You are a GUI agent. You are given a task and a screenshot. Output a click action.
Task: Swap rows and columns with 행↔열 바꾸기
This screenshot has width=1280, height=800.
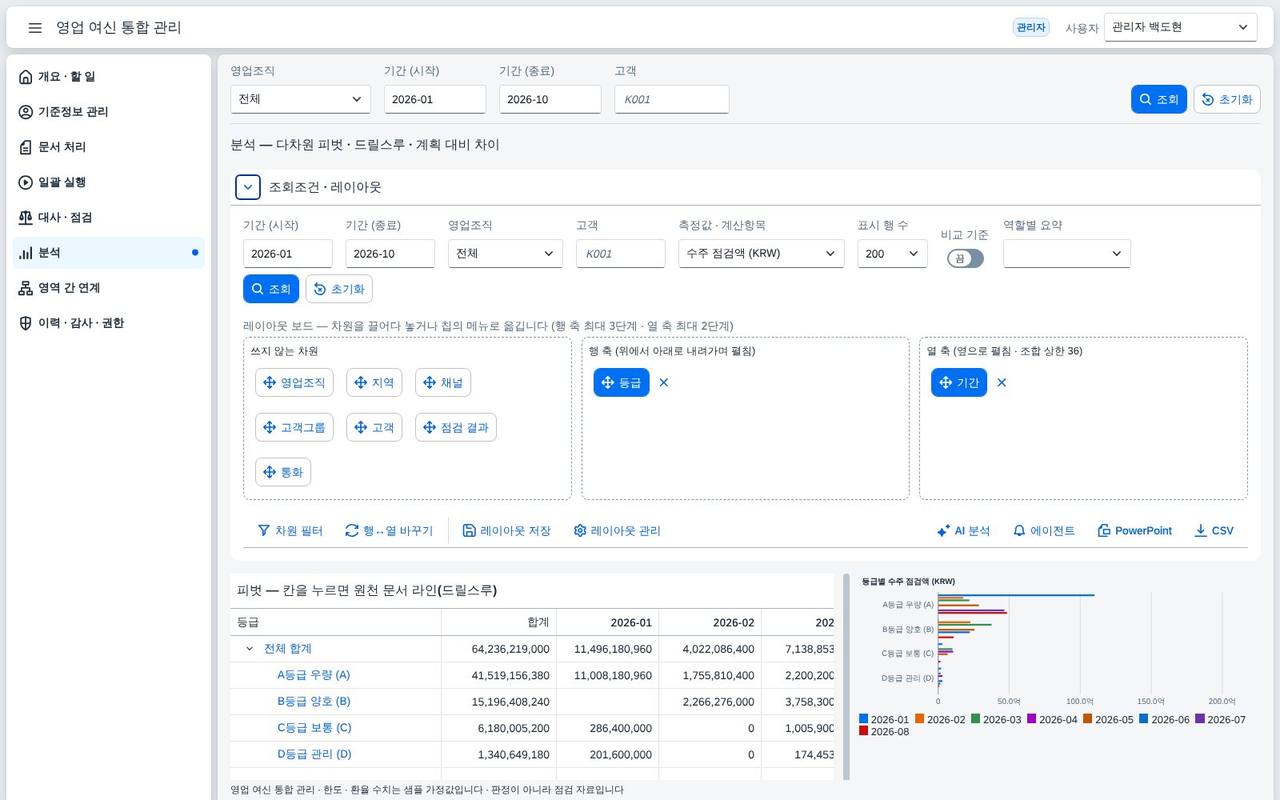click(389, 531)
